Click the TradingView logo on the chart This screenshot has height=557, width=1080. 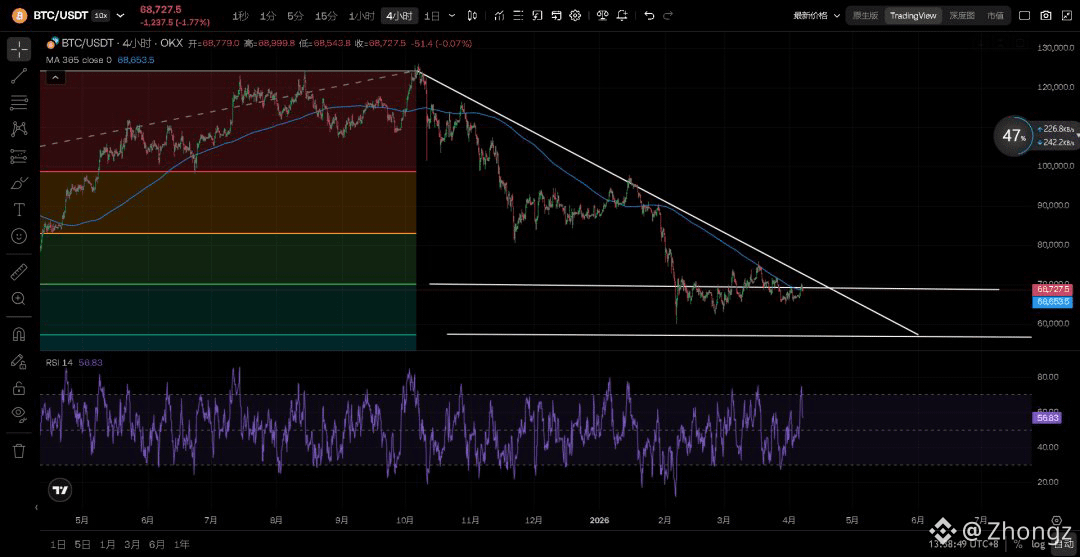[x=60, y=490]
